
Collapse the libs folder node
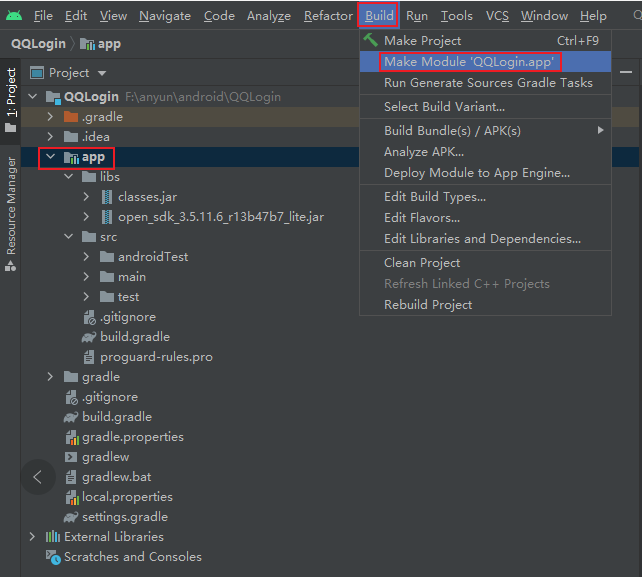(68, 177)
